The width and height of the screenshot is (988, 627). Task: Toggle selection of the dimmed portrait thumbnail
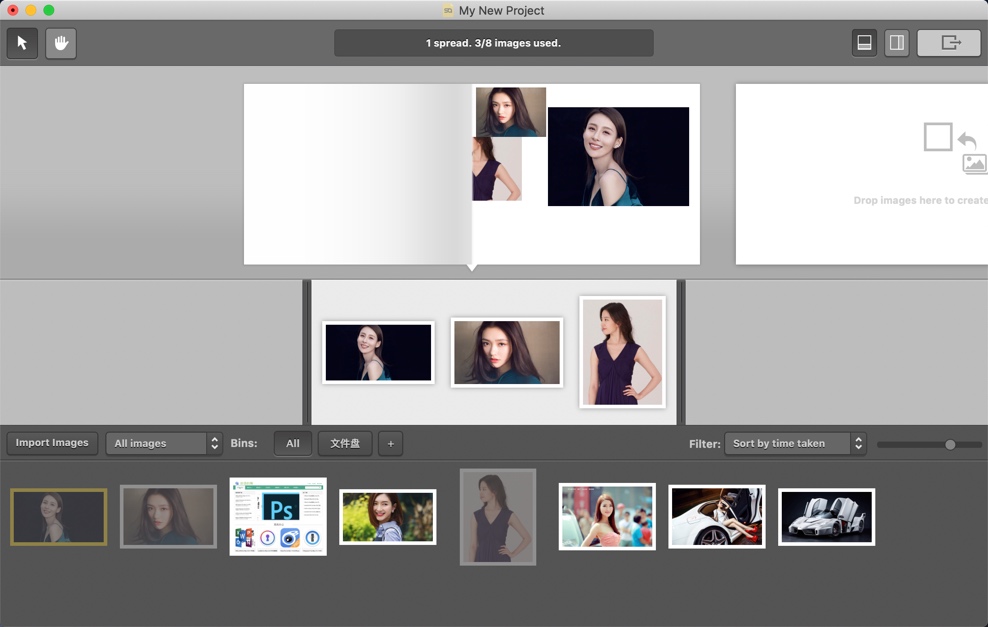(497, 516)
